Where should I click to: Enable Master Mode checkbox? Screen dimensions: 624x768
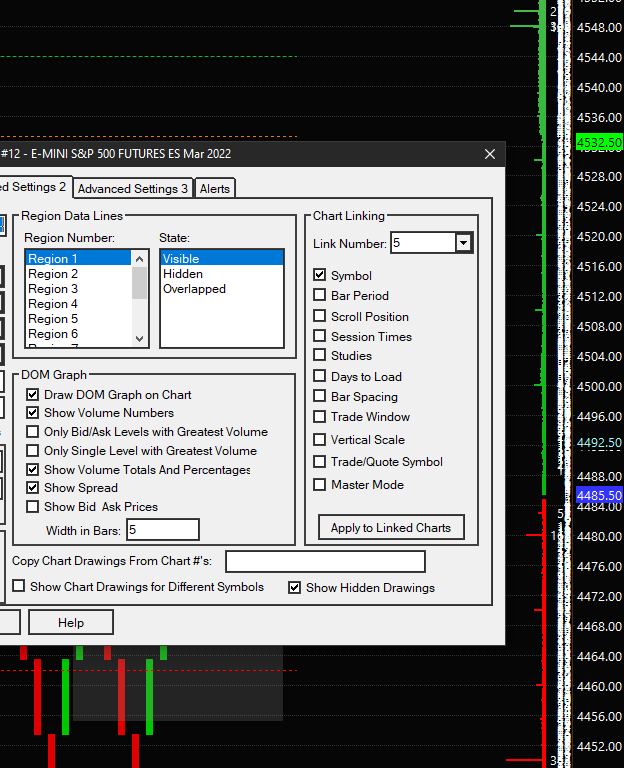[x=320, y=485]
